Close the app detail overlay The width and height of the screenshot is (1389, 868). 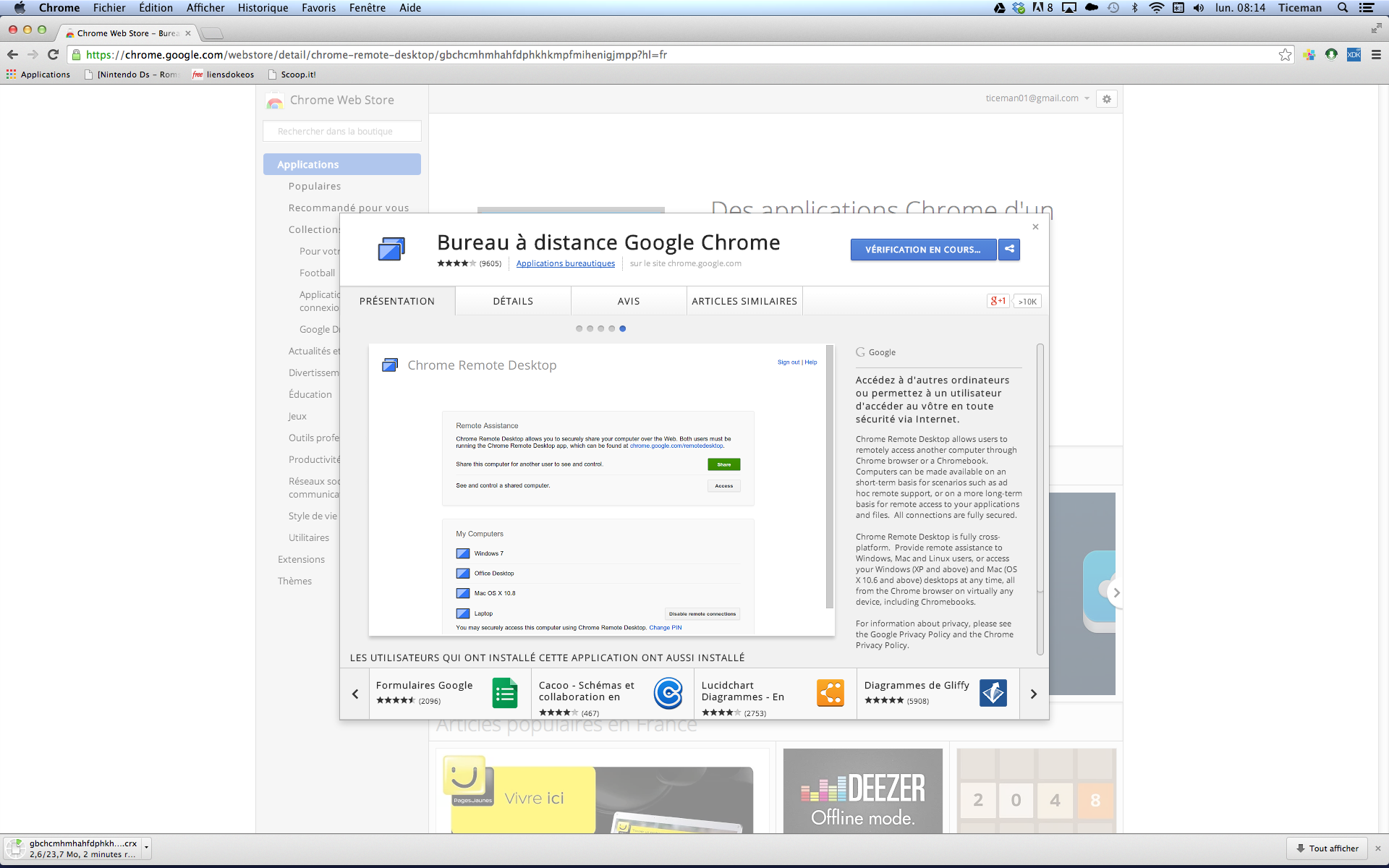tap(1035, 227)
